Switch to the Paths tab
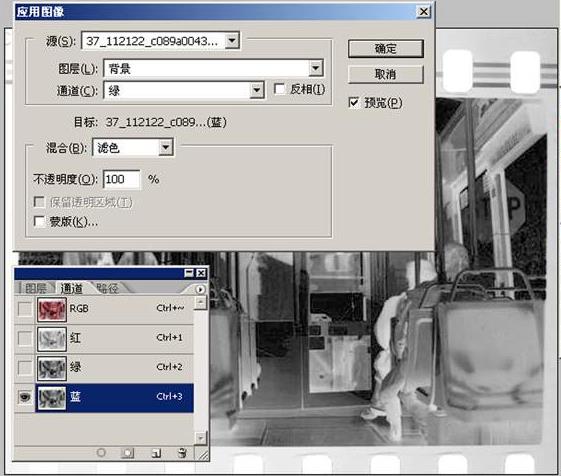 (x=107, y=288)
